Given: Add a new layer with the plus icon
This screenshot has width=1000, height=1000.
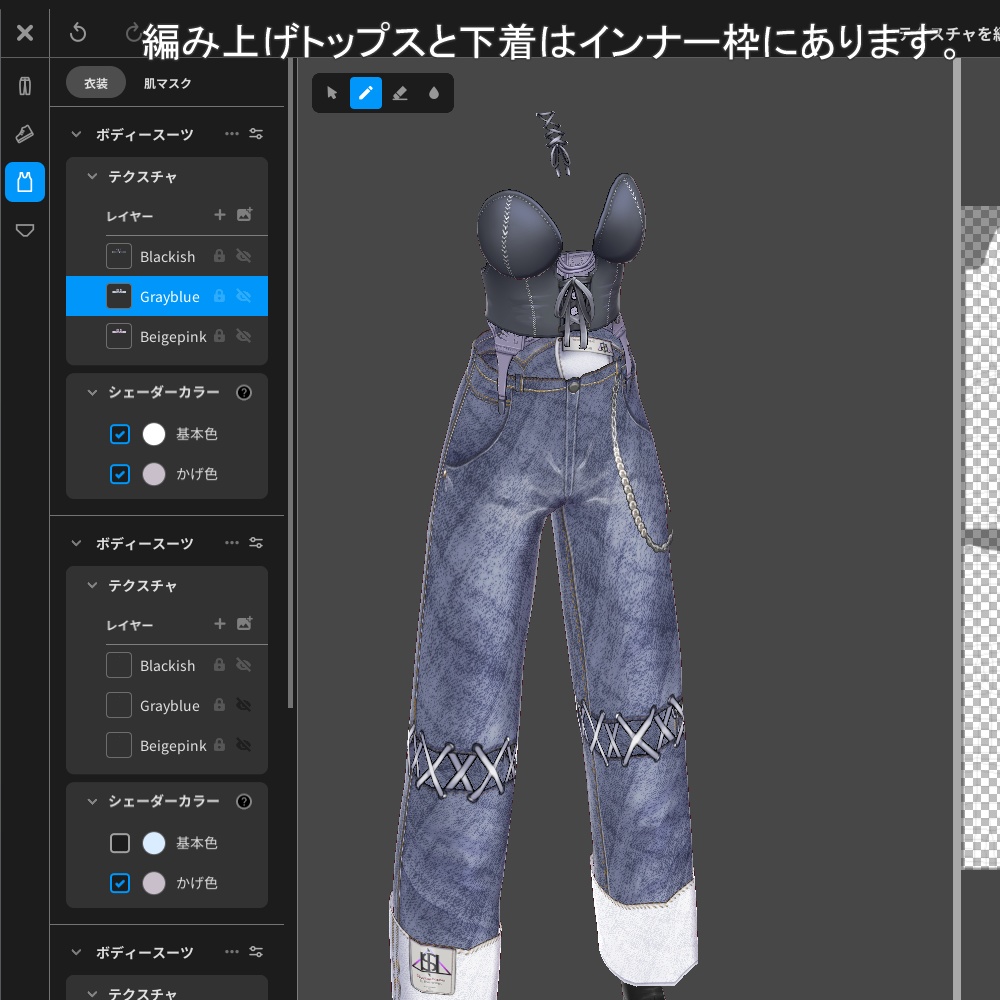Looking at the screenshot, I should tap(219, 216).
